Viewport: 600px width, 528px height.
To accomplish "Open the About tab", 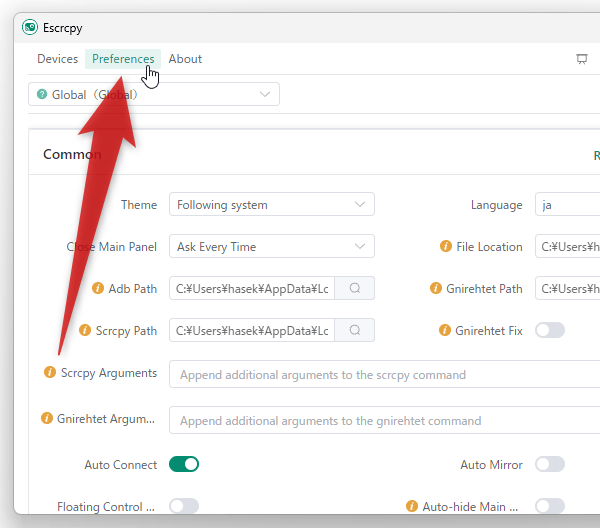I will (x=185, y=59).
